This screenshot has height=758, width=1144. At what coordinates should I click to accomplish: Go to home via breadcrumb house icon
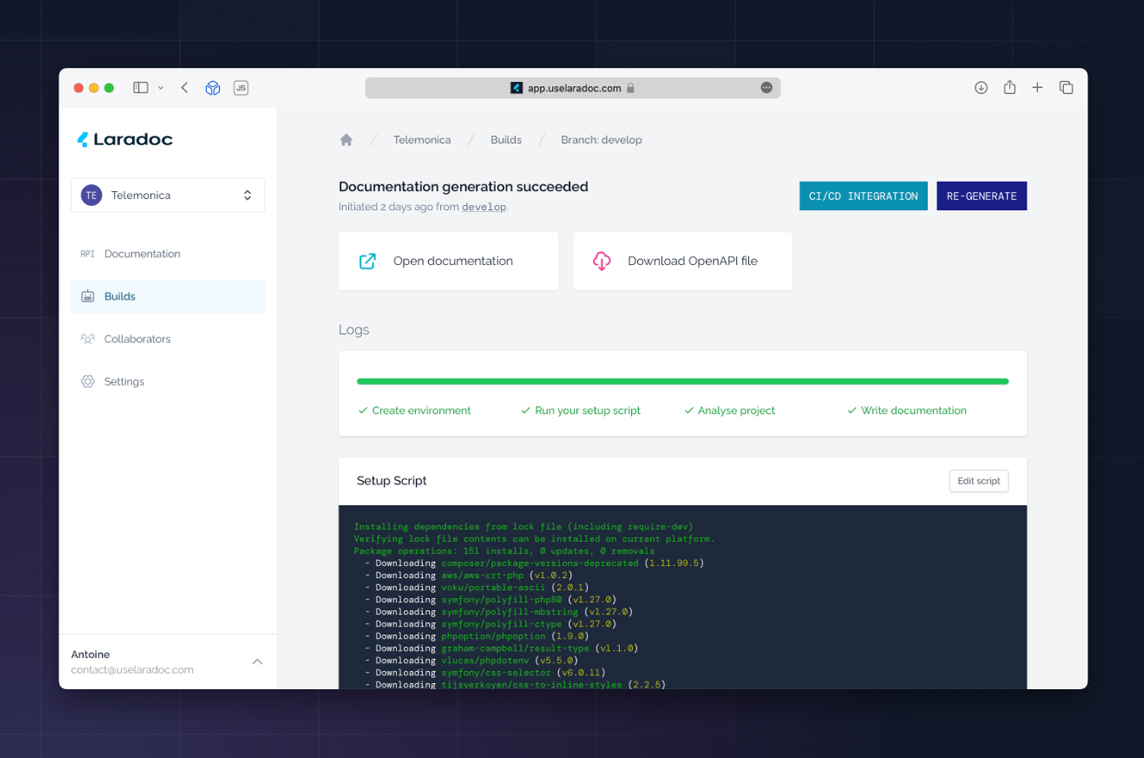346,139
